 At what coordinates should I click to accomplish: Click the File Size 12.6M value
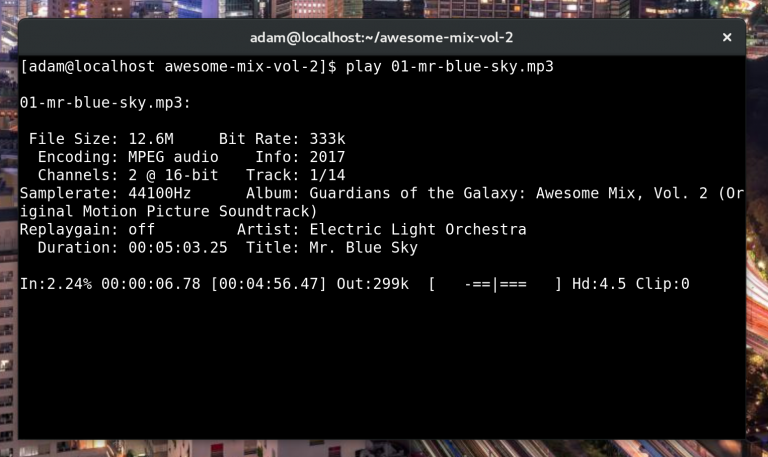click(151, 139)
